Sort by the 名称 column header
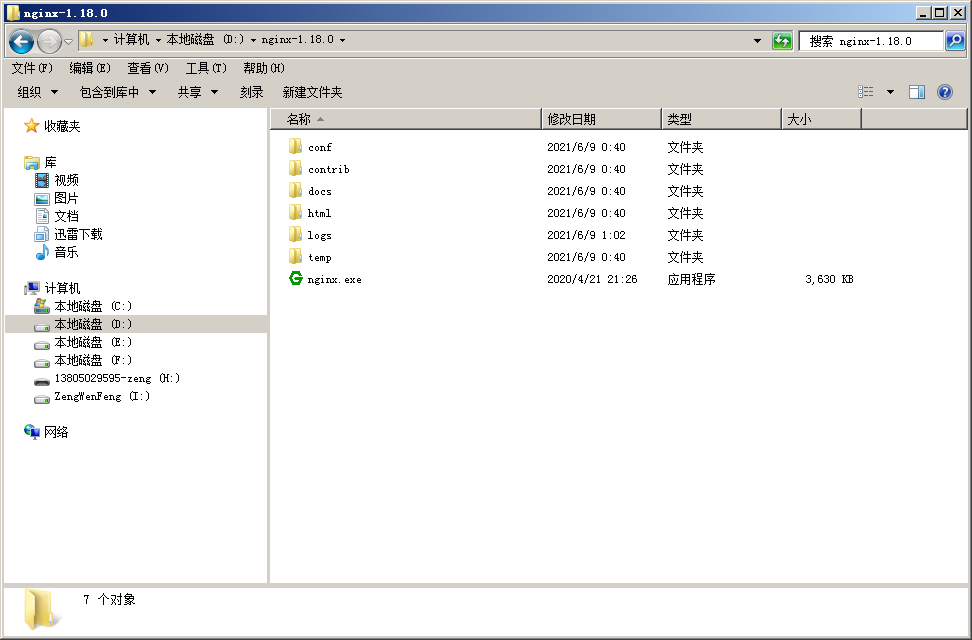 pyautogui.click(x=406, y=119)
